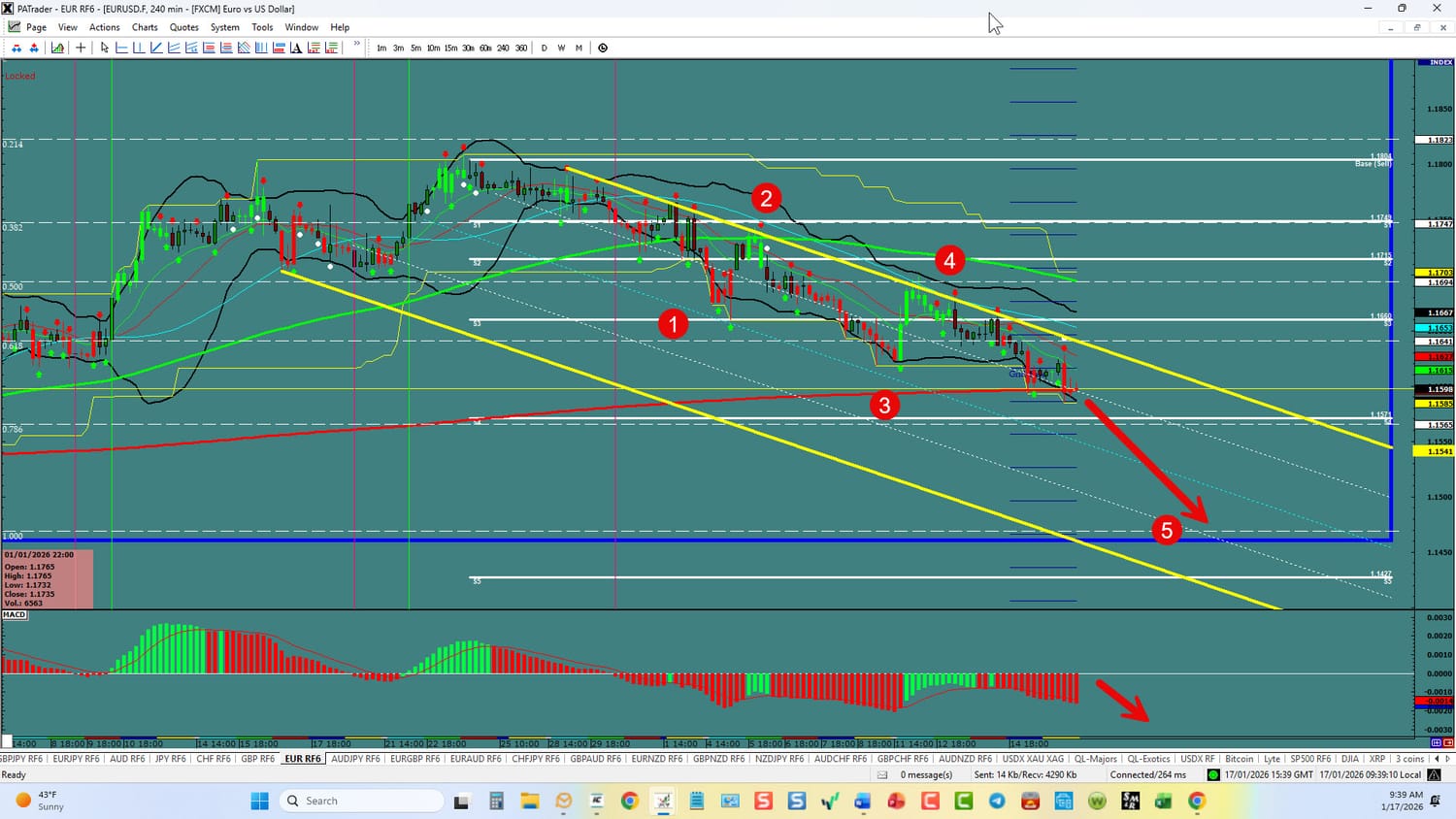Open the Charts menu
This screenshot has width=1456, height=819.
(145, 27)
